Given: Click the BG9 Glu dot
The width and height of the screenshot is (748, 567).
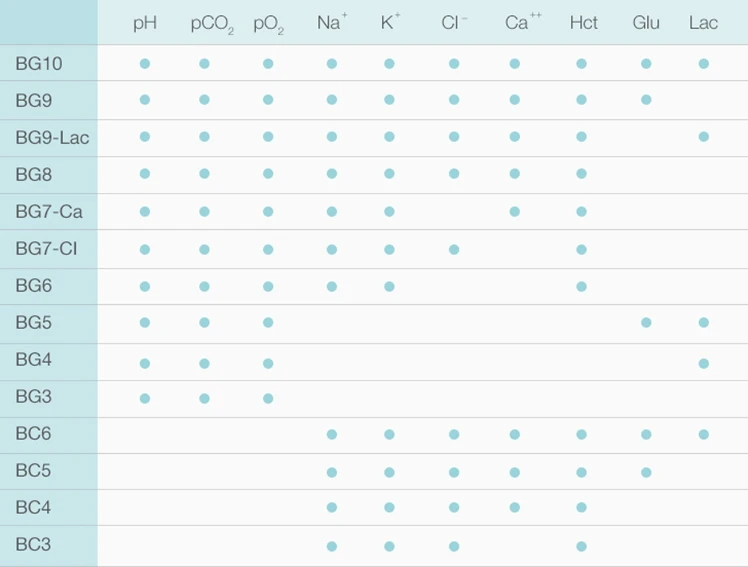Looking at the screenshot, I should click(646, 100).
